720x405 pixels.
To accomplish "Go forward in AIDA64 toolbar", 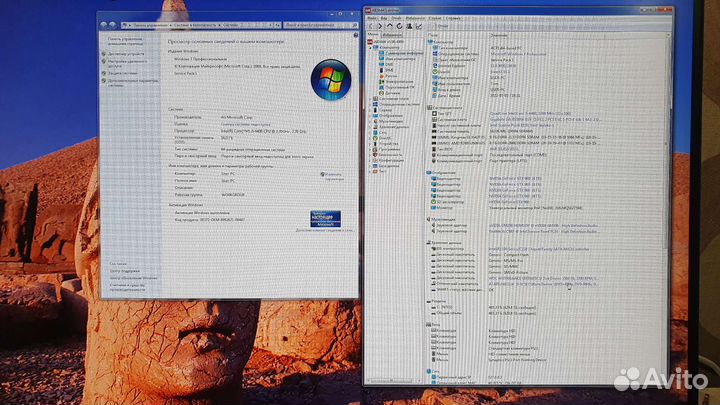I will (x=380, y=26).
